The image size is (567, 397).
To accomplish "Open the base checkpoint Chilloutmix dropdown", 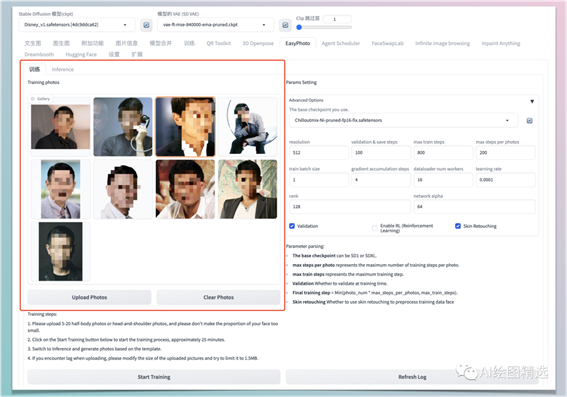I will click(x=403, y=120).
